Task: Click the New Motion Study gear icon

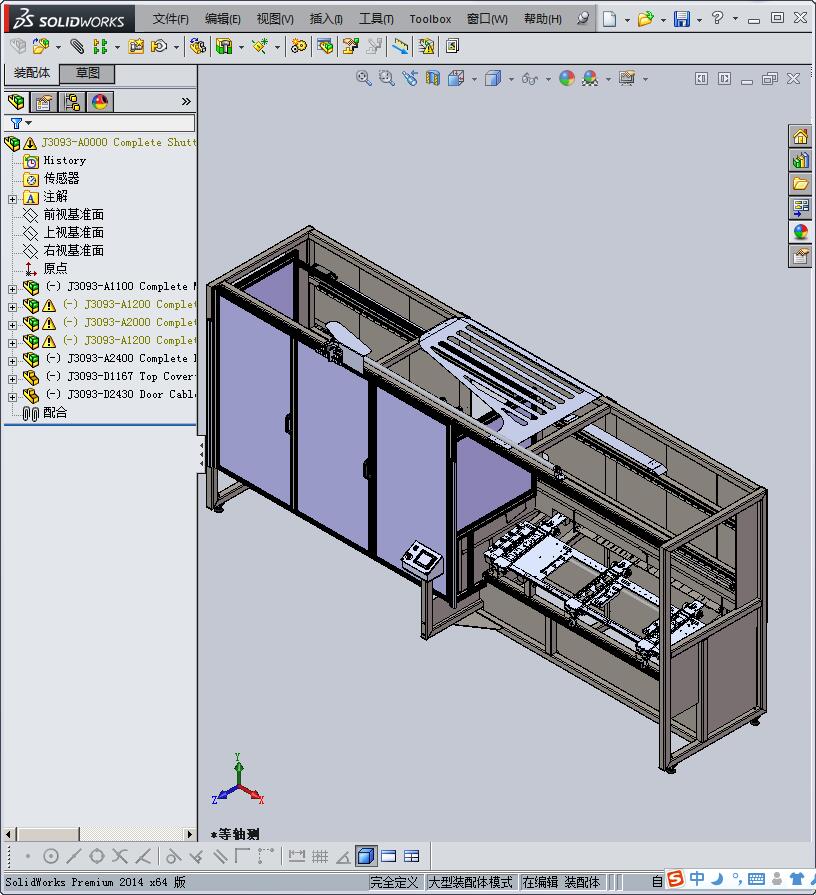Action: pyautogui.click(x=298, y=46)
